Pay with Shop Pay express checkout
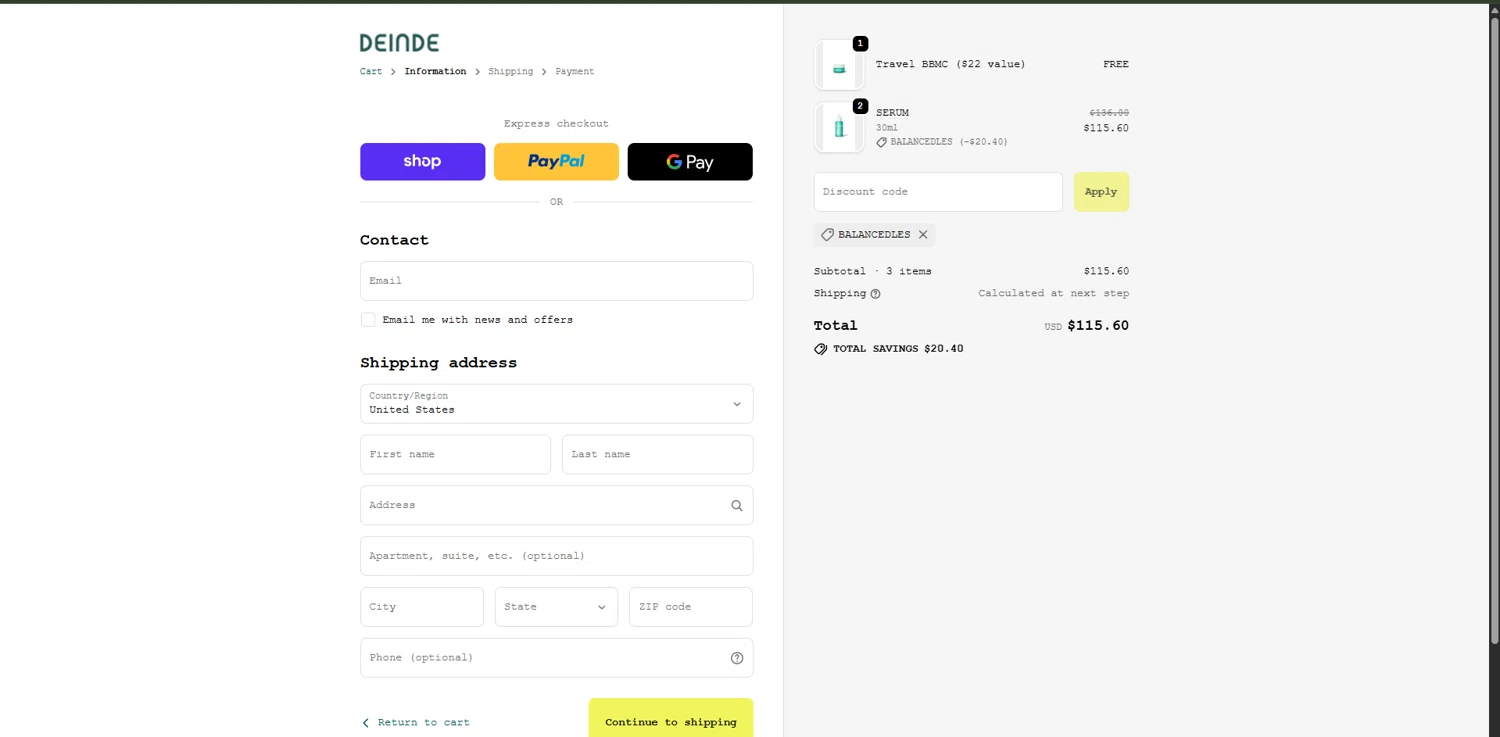The height and width of the screenshot is (737, 1500). pos(422,162)
